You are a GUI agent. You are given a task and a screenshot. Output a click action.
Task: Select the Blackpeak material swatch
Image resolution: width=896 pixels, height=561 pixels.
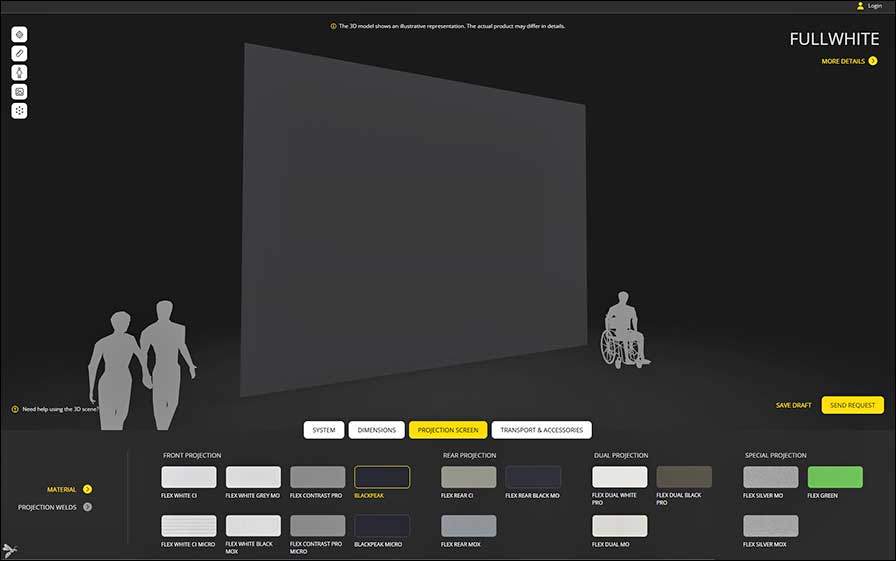[382, 477]
